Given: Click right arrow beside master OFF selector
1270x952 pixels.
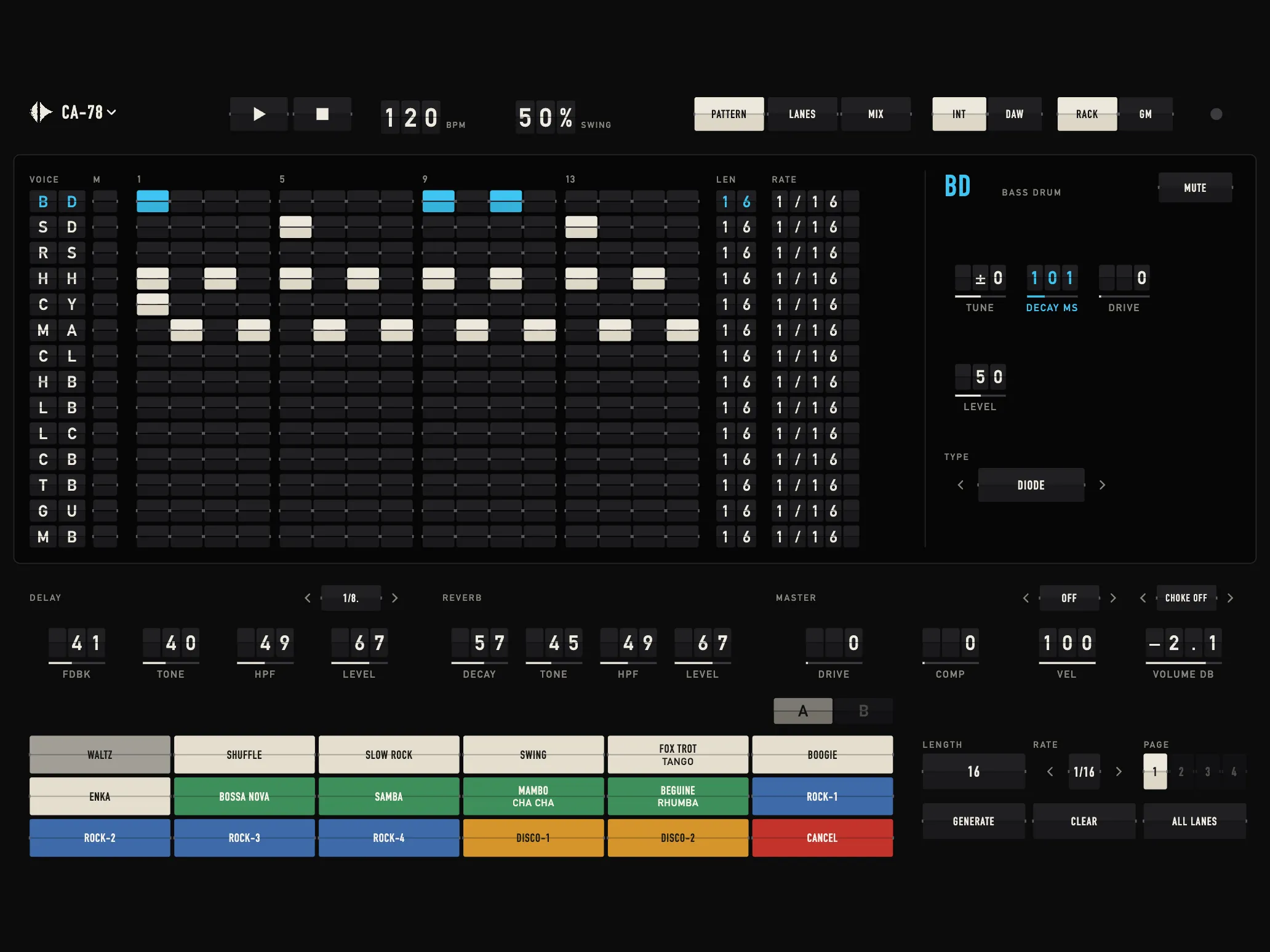Looking at the screenshot, I should tap(1112, 598).
